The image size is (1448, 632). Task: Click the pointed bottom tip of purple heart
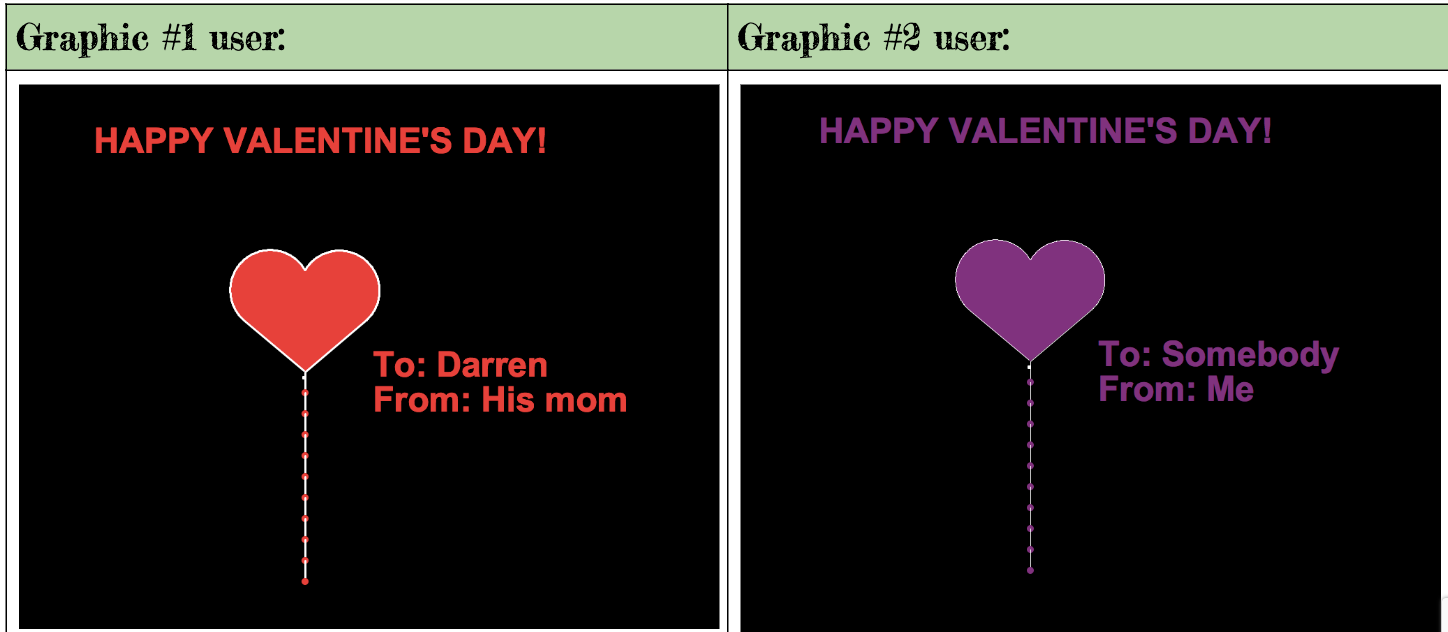click(1030, 358)
